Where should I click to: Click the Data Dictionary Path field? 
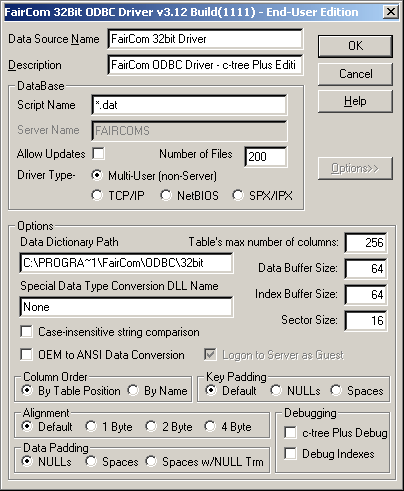point(126,263)
